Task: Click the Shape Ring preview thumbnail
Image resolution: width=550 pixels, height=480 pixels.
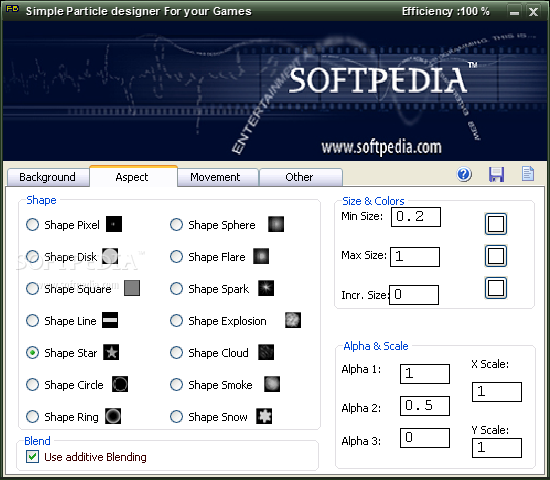Action: click(x=113, y=416)
